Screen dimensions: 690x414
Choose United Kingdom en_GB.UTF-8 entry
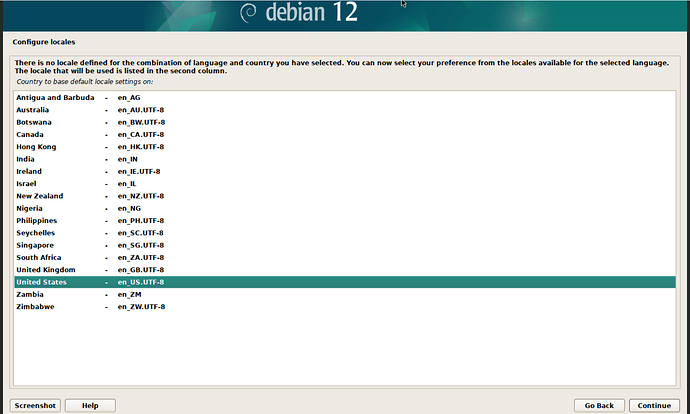tap(345, 270)
